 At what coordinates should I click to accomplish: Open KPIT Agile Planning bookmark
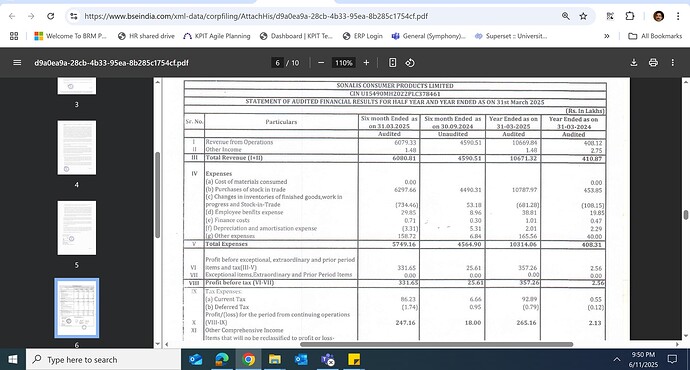[217, 36]
